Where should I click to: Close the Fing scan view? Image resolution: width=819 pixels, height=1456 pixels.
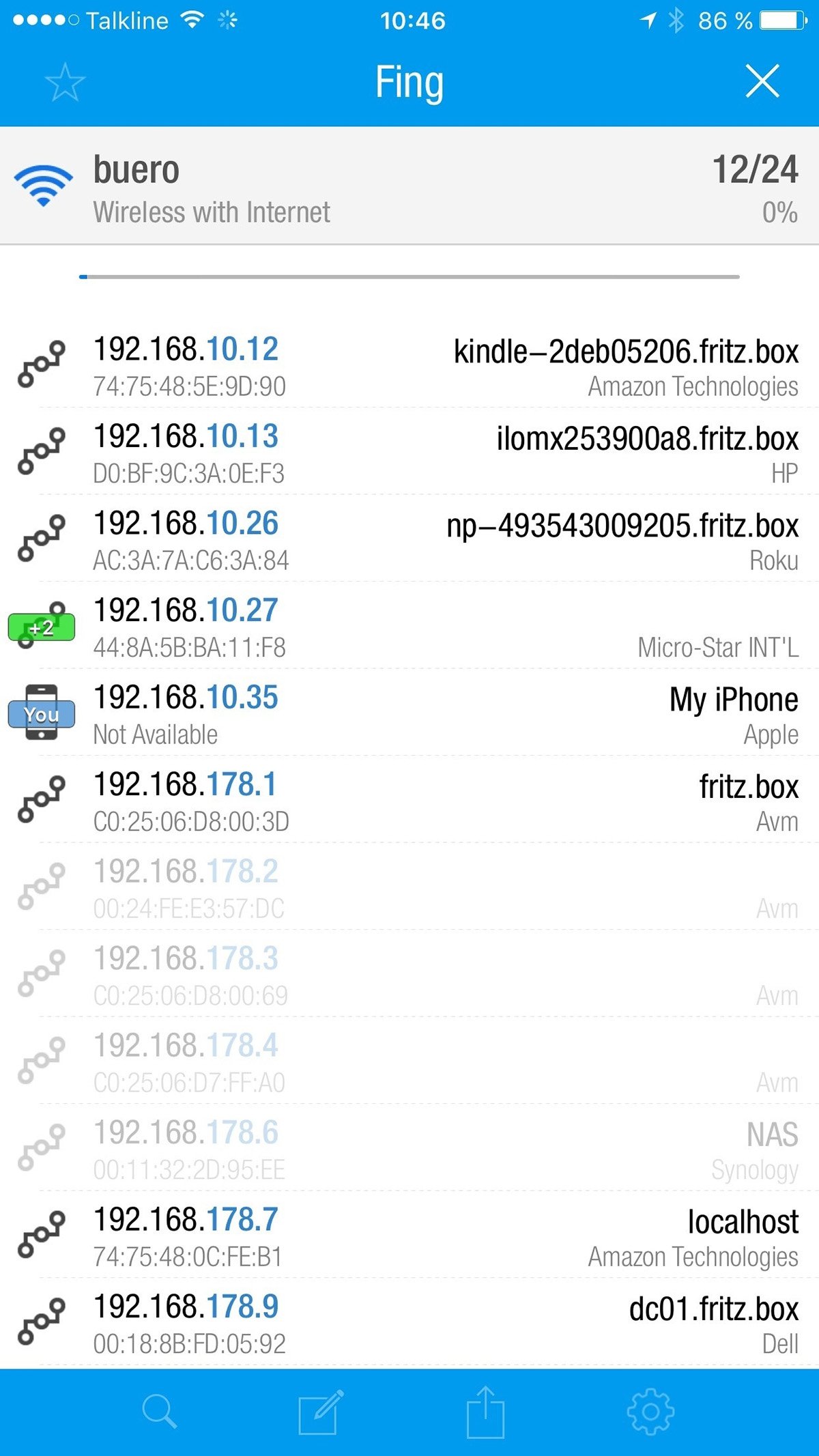click(762, 82)
